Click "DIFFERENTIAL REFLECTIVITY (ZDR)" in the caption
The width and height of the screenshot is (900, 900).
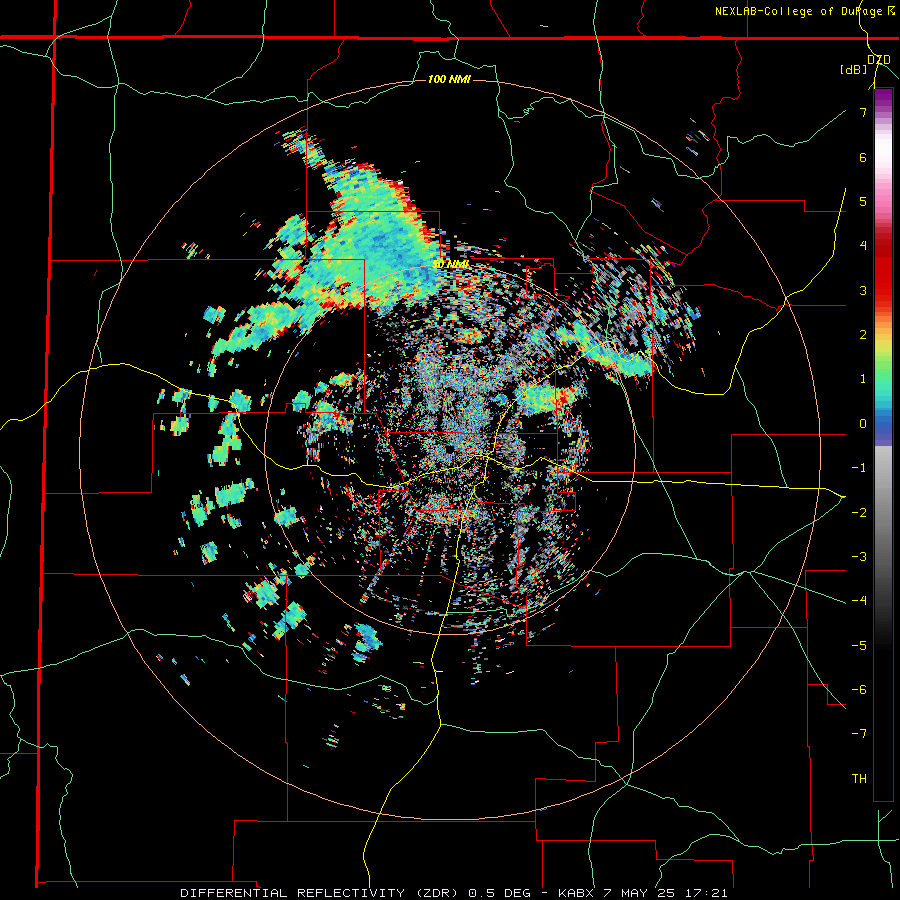click(x=321, y=893)
